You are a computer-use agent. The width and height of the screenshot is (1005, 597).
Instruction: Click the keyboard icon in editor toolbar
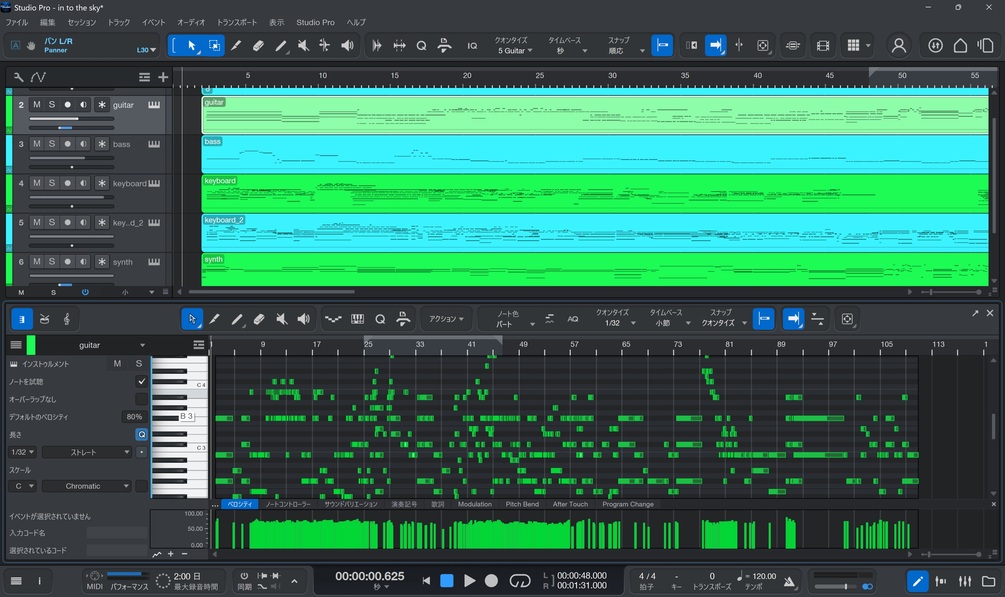tap(358, 319)
